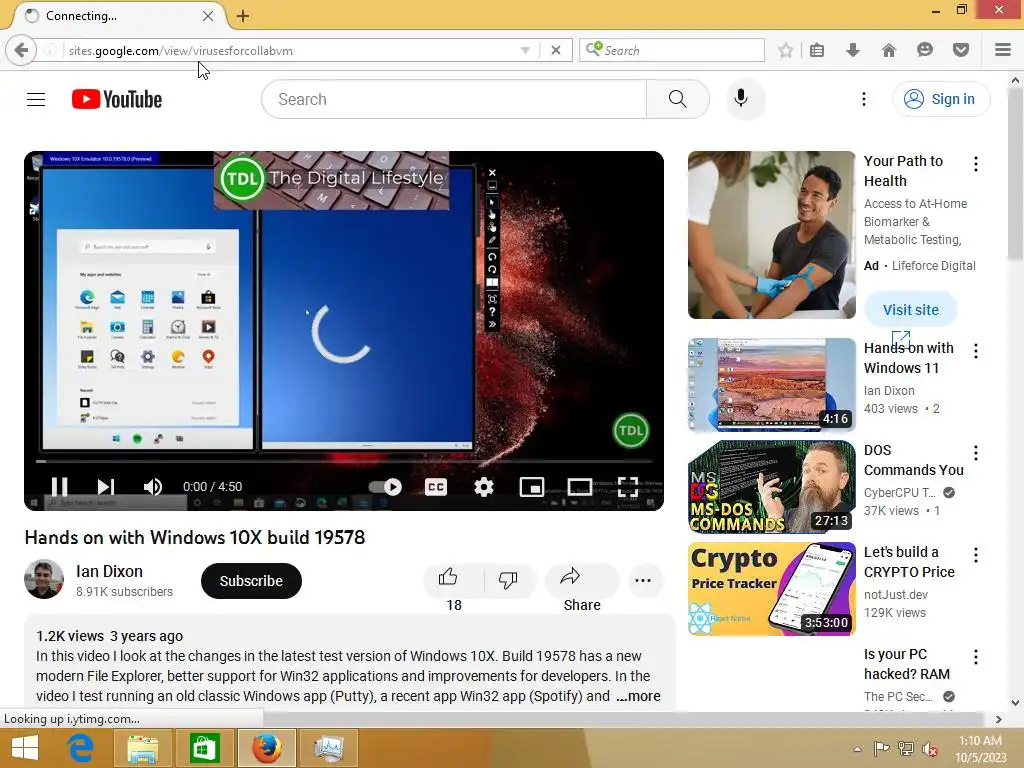Open Windows Store from taskbar
Screen dimensions: 1024x768
pos(204,748)
